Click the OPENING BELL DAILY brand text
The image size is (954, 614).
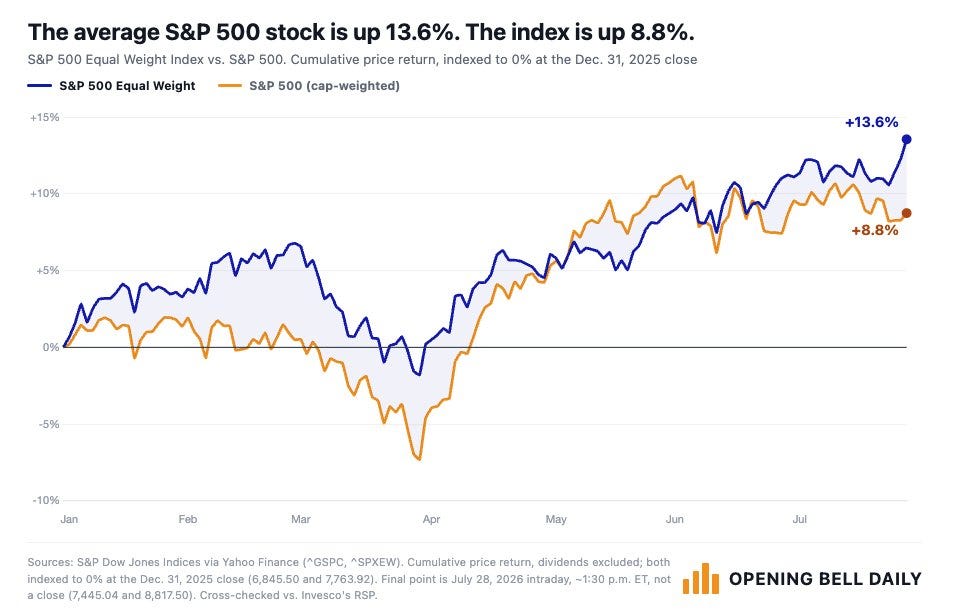pyautogui.click(x=825, y=579)
